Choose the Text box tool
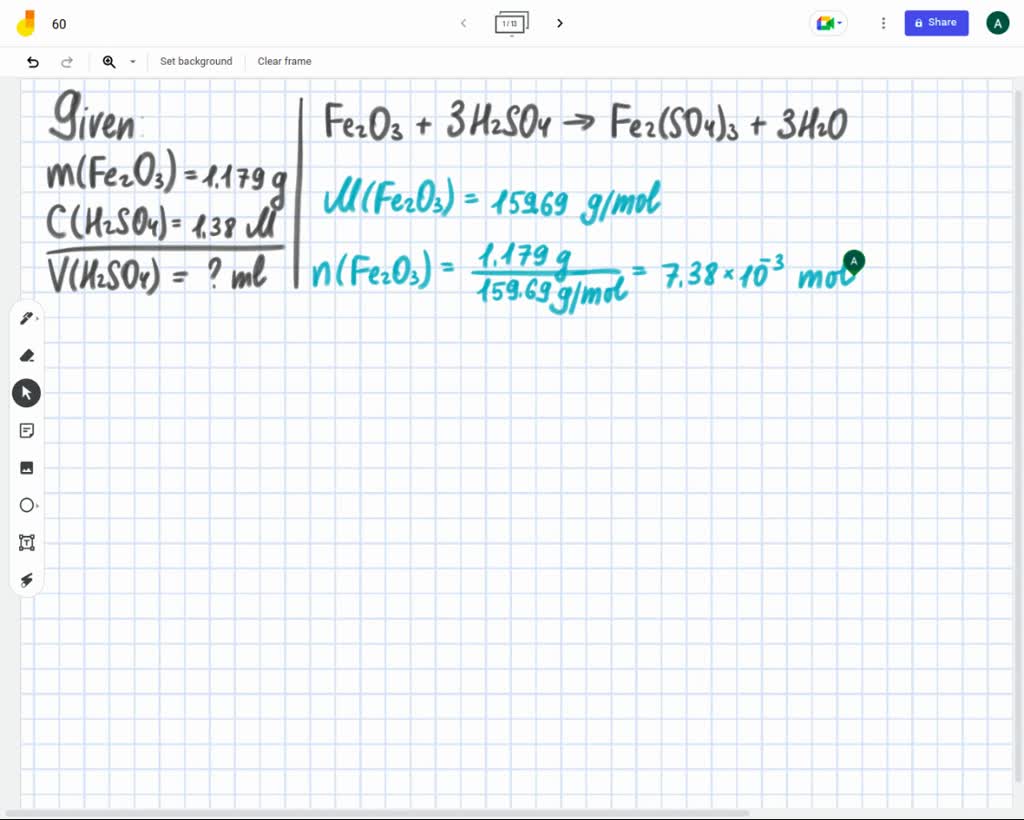1024x820 pixels. [26, 542]
